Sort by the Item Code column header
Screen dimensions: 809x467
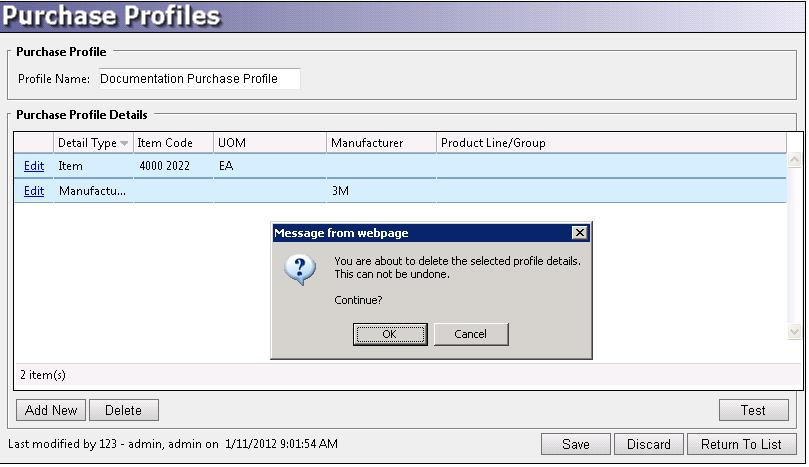coord(172,143)
